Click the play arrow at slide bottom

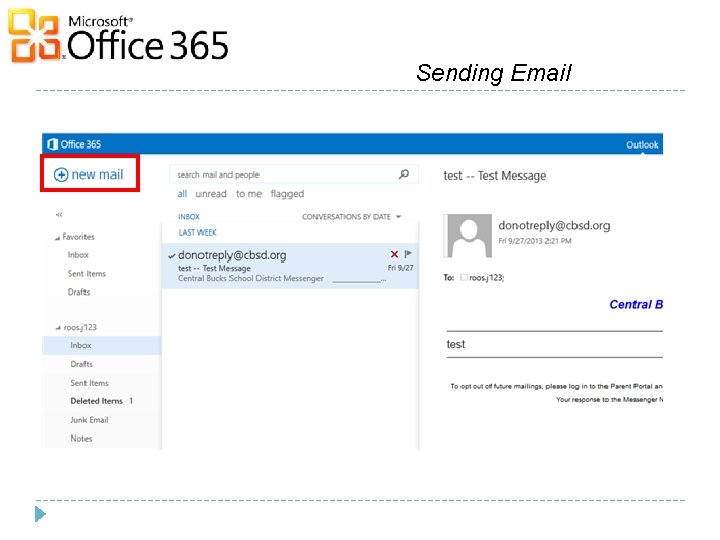[x=40, y=514]
